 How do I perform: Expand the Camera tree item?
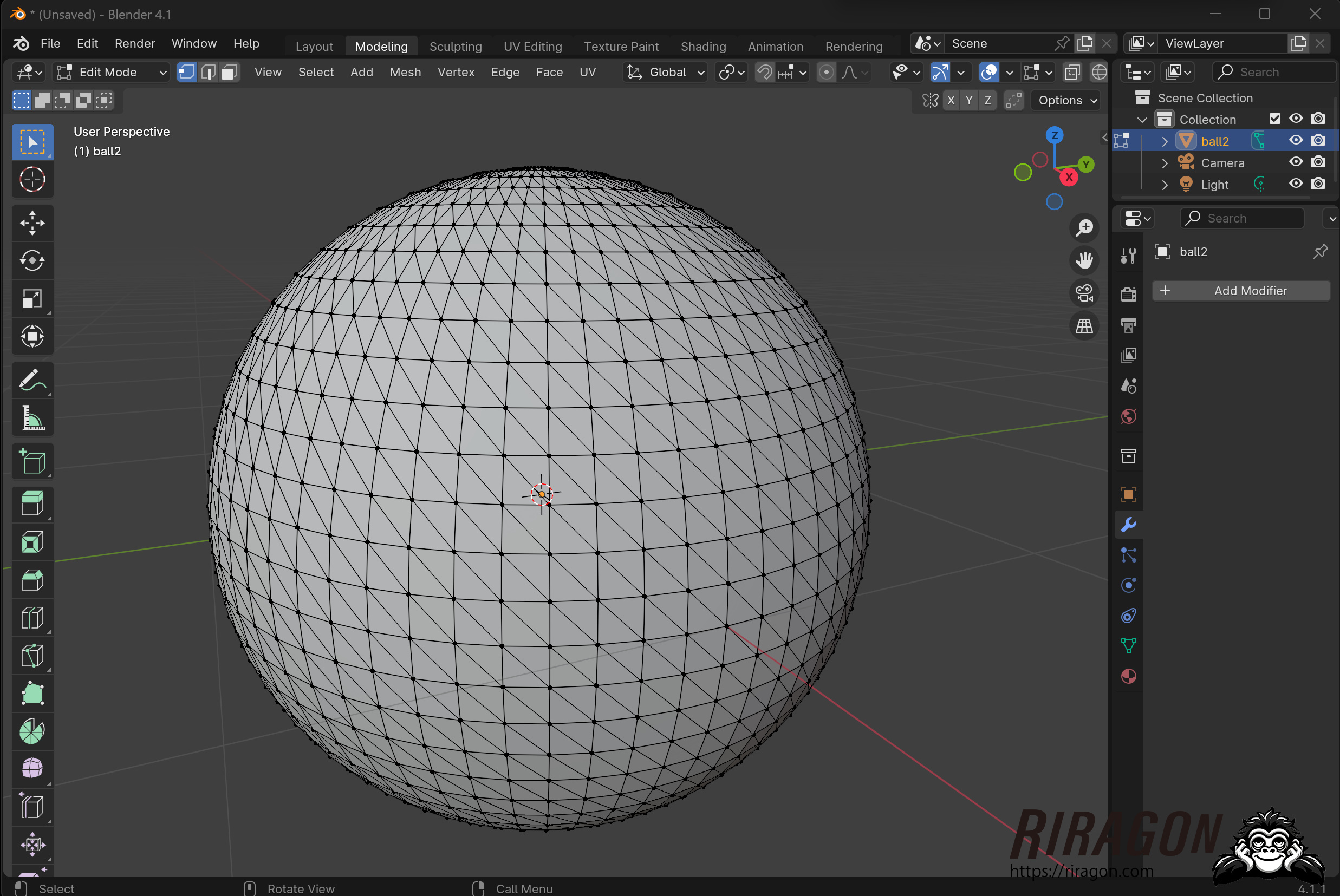1165,163
